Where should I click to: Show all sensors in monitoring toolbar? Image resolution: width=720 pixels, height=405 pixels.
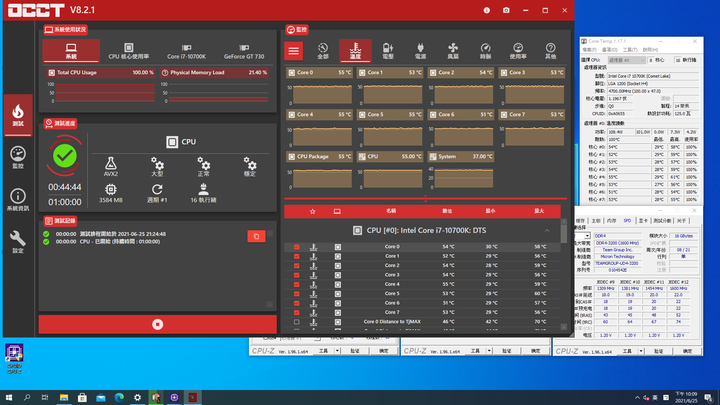tap(323, 51)
